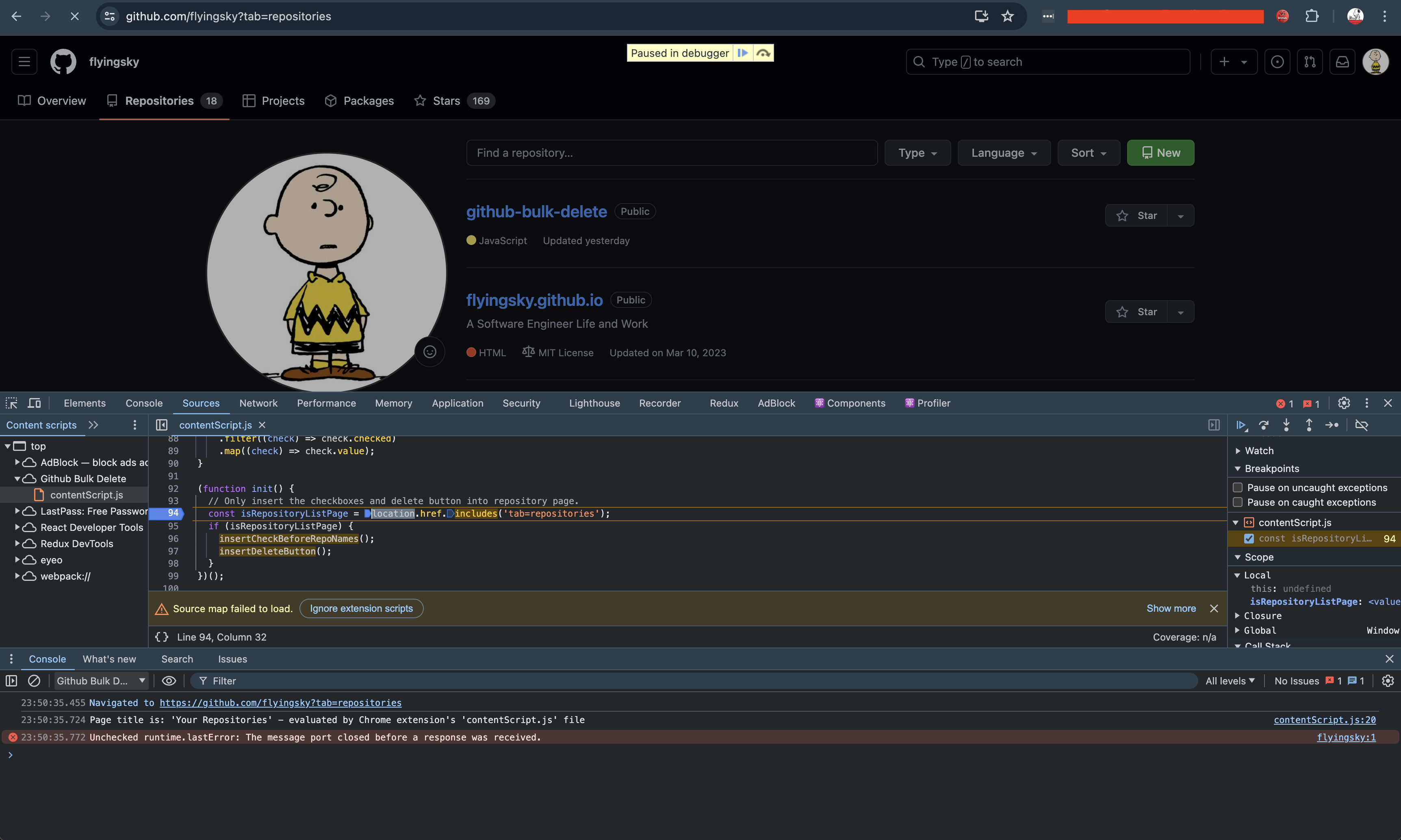
Task: Click Ignore extension scripts button
Action: (x=361, y=608)
